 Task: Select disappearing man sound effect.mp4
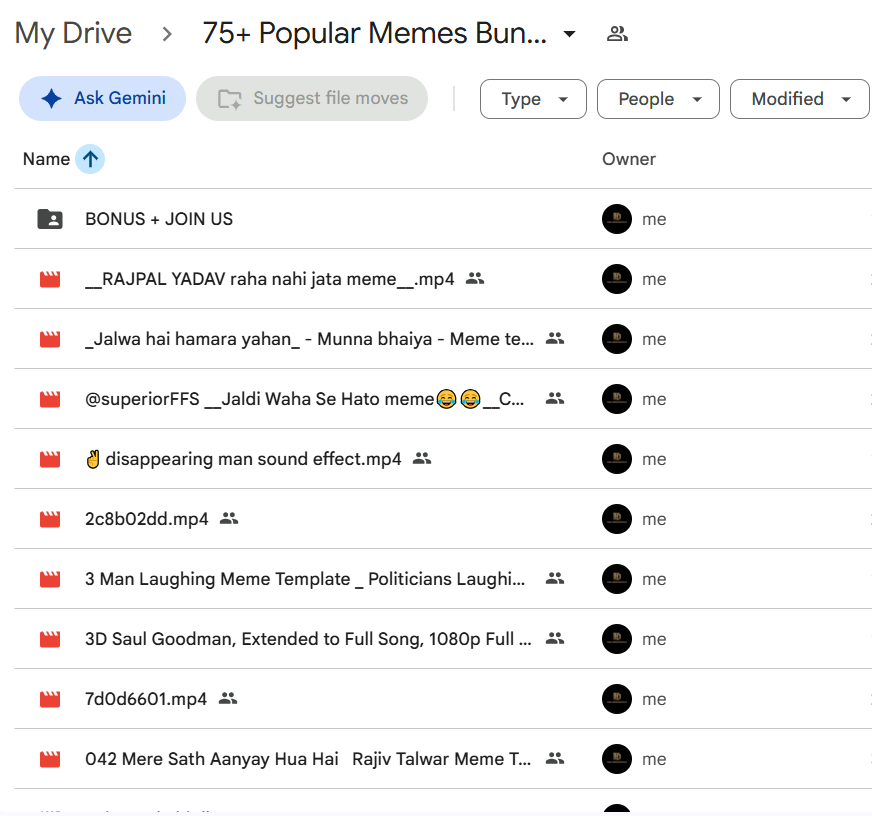(243, 459)
